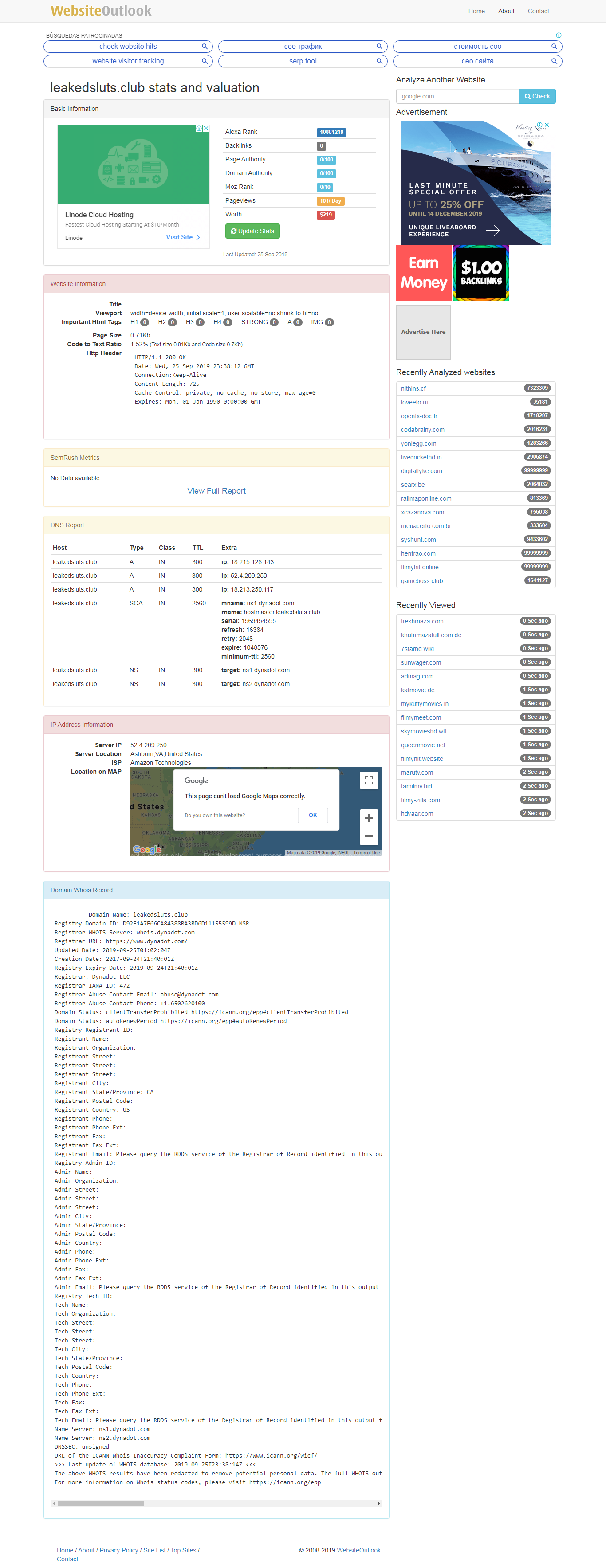Image resolution: width=606 pixels, height=1568 pixels.
Task: Open footer Privacy Policy link
Action: 119,1550
